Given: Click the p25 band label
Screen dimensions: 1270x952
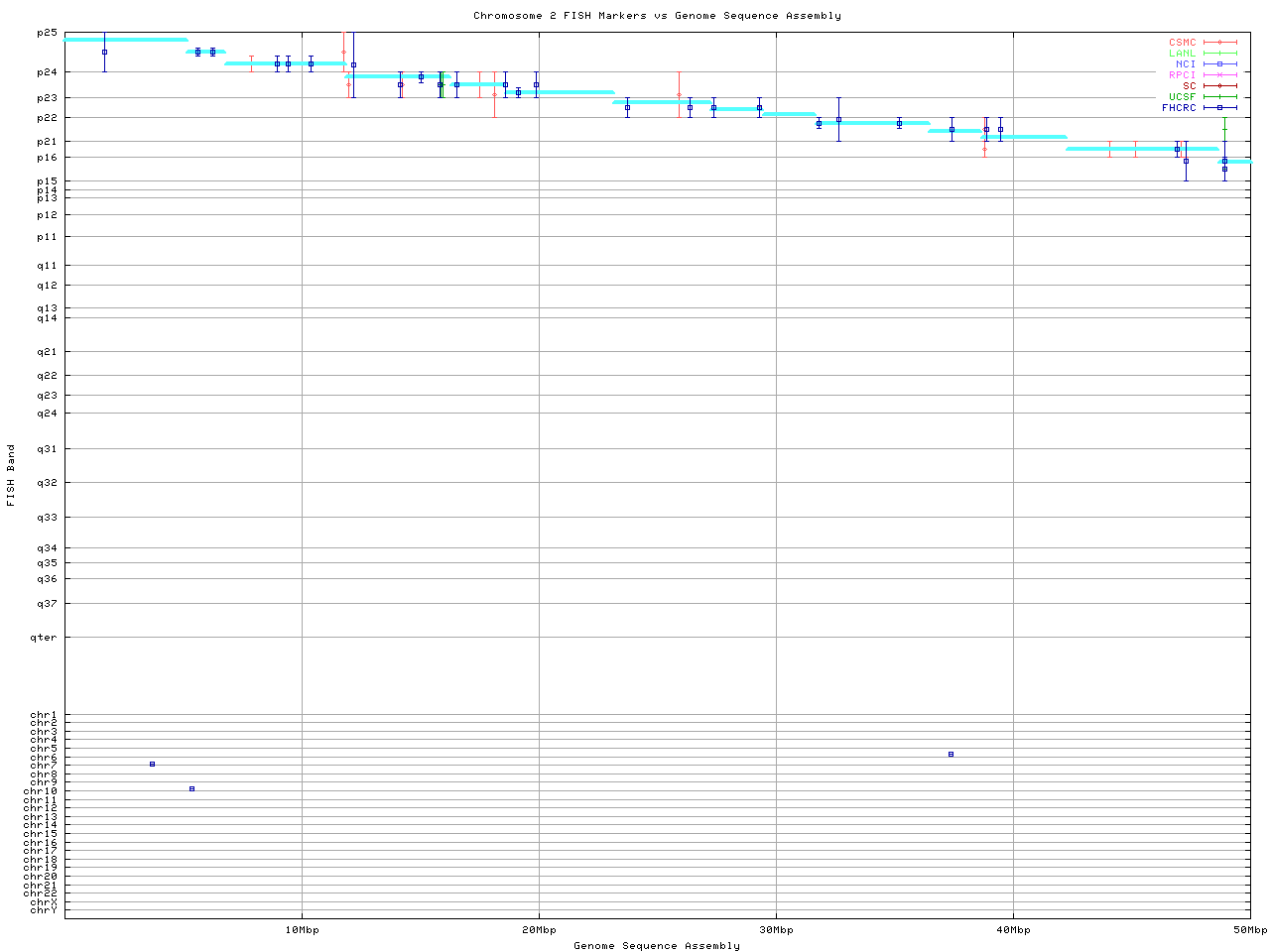Looking at the screenshot, I should pos(47,33).
